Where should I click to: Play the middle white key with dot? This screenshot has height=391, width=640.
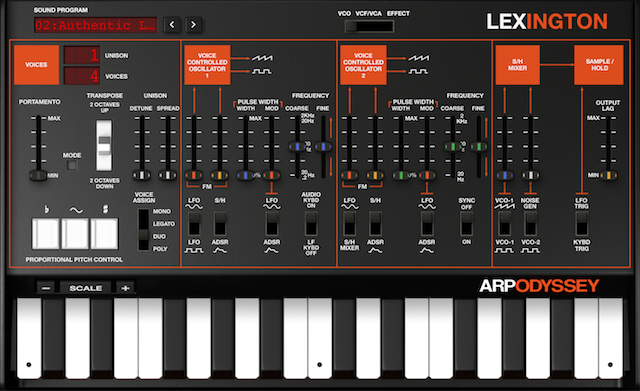320,339
